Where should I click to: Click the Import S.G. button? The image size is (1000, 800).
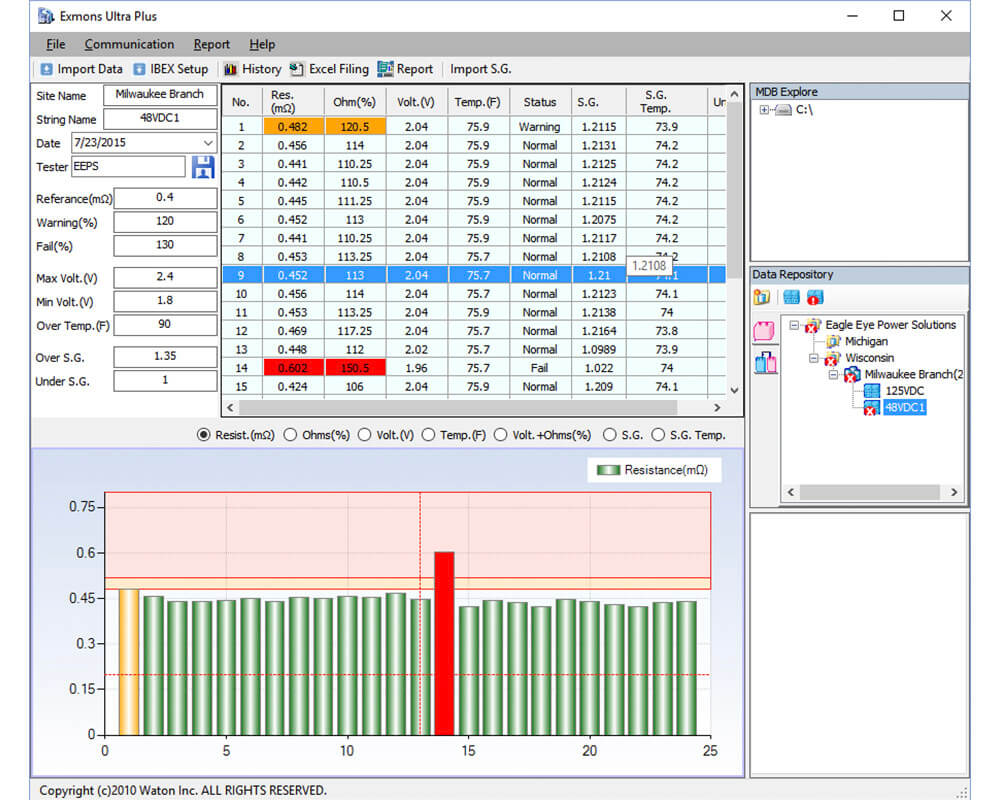pyautogui.click(x=481, y=69)
